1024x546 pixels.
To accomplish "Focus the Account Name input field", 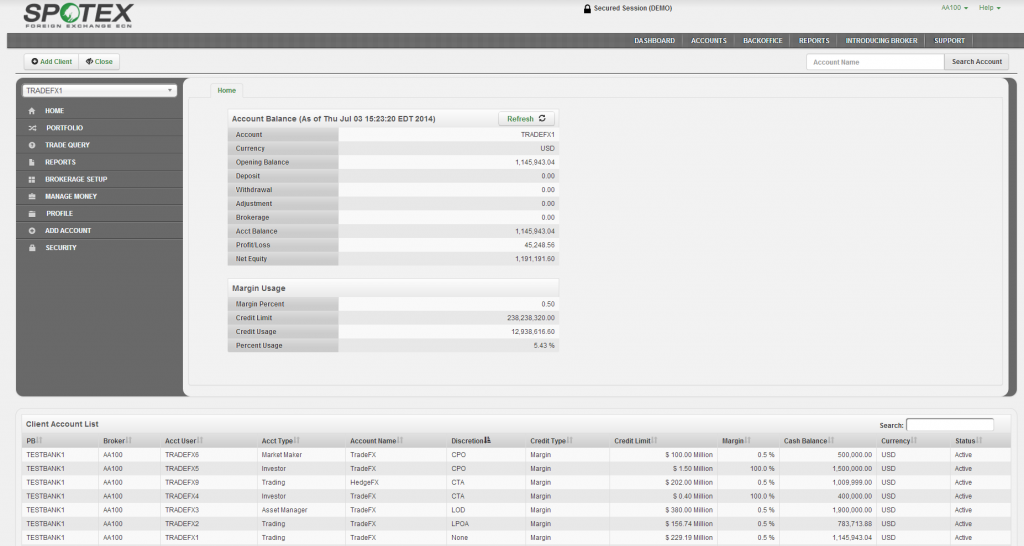I will pyautogui.click(x=875, y=62).
